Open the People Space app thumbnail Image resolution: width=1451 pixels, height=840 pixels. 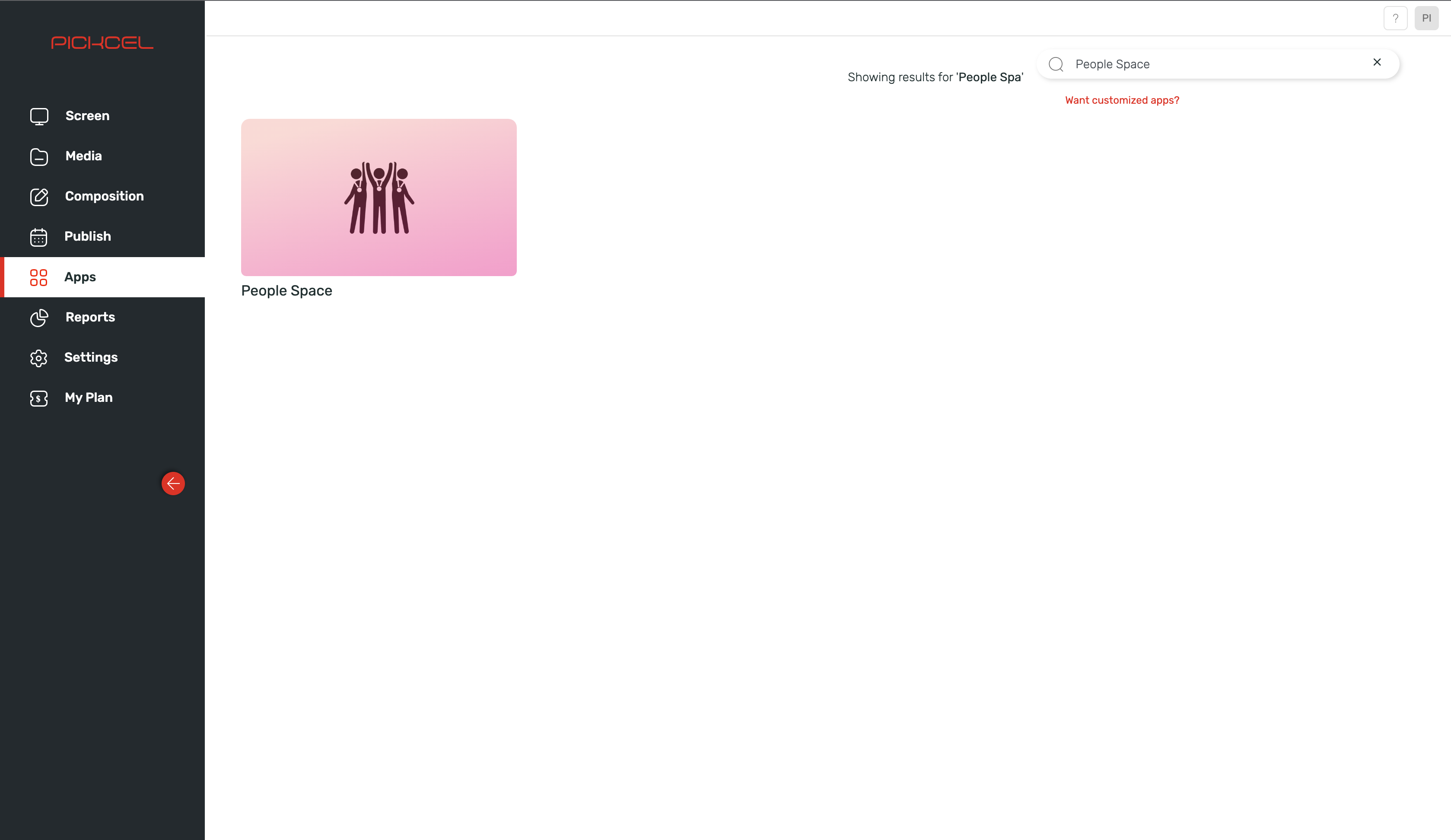(x=379, y=197)
